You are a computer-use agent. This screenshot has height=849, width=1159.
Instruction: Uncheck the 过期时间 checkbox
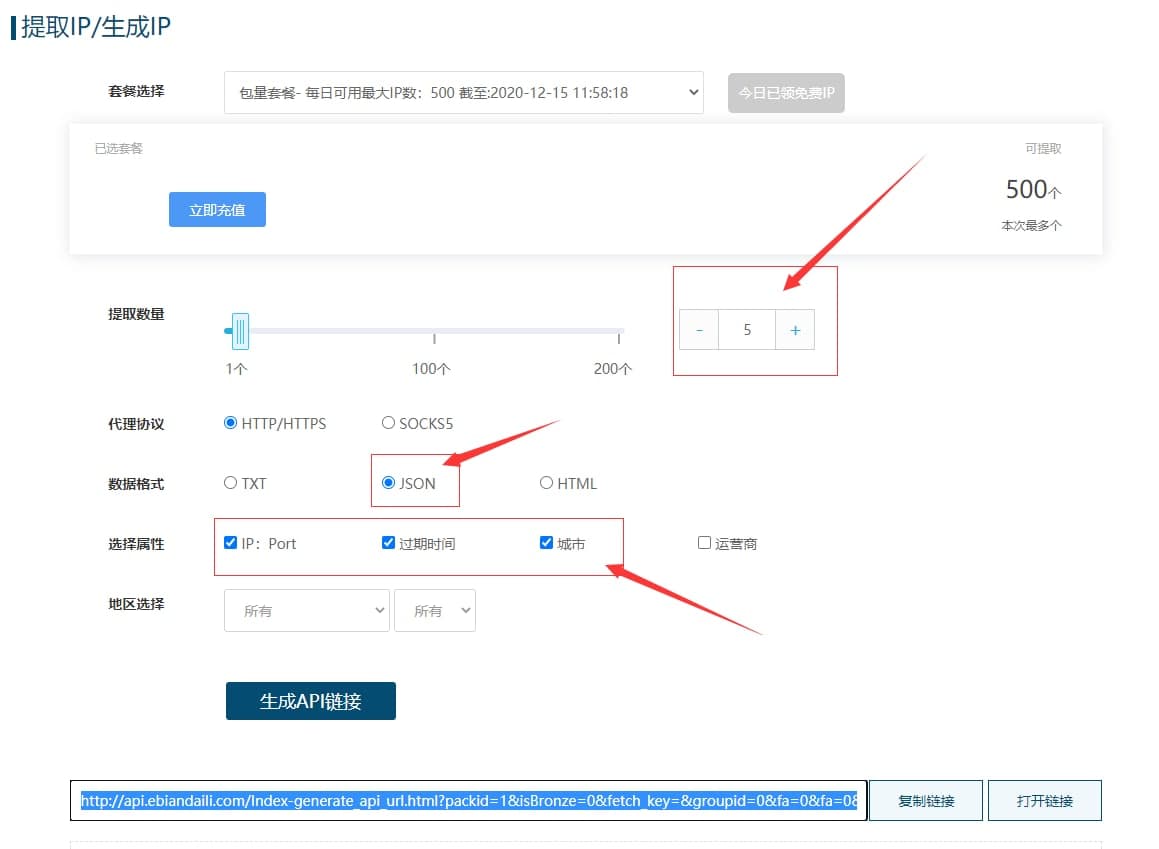[388, 542]
